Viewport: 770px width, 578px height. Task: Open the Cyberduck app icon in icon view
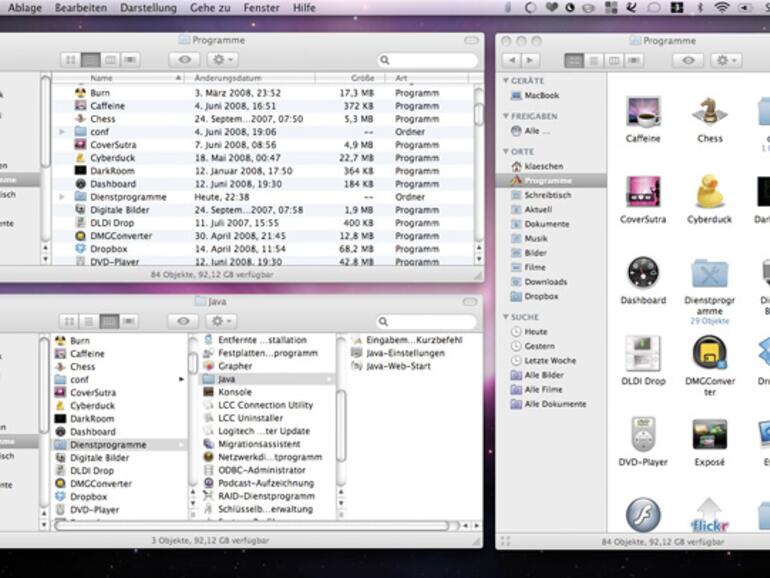click(x=709, y=191)
